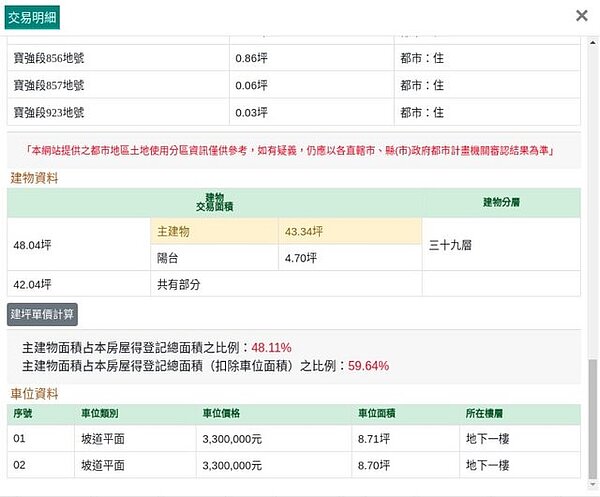Click 3,300,000元 price in row 02
The image size is (600, 497).
[232, 466]
